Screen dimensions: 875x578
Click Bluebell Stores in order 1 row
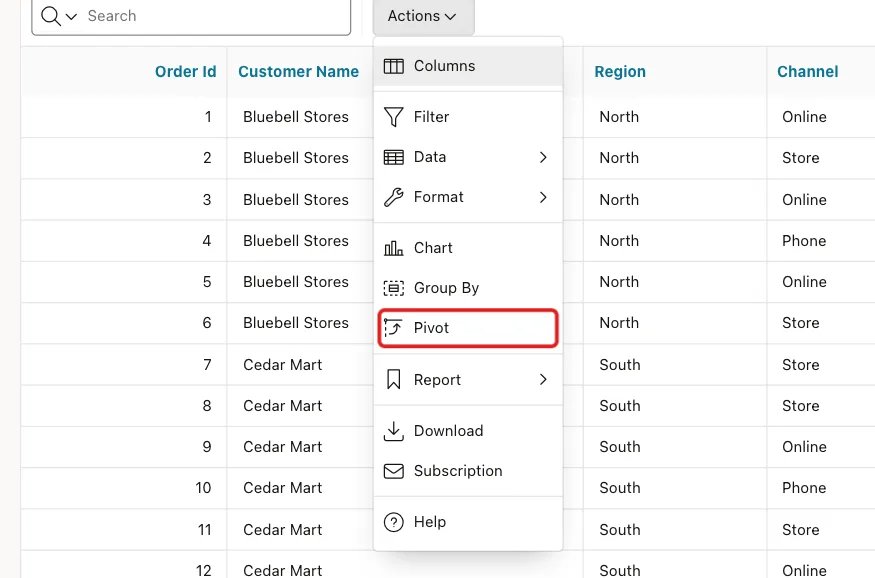pyautogui.click(x=296, y=117)
